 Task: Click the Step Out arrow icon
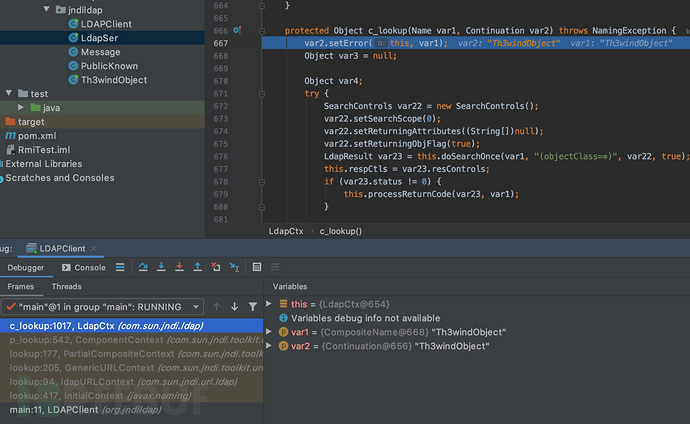tap(197, 267)
